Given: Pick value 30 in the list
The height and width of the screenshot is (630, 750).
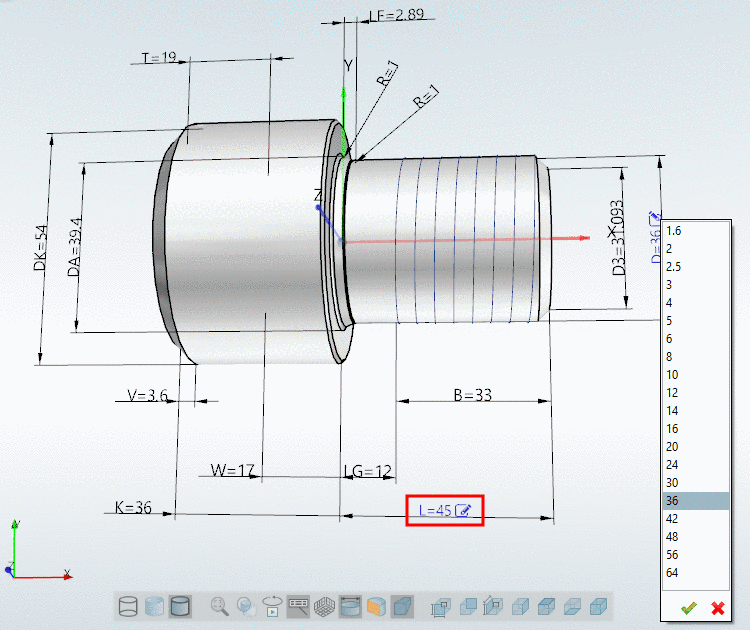Looking at the screenshot, I should click(x=696, y=483).
